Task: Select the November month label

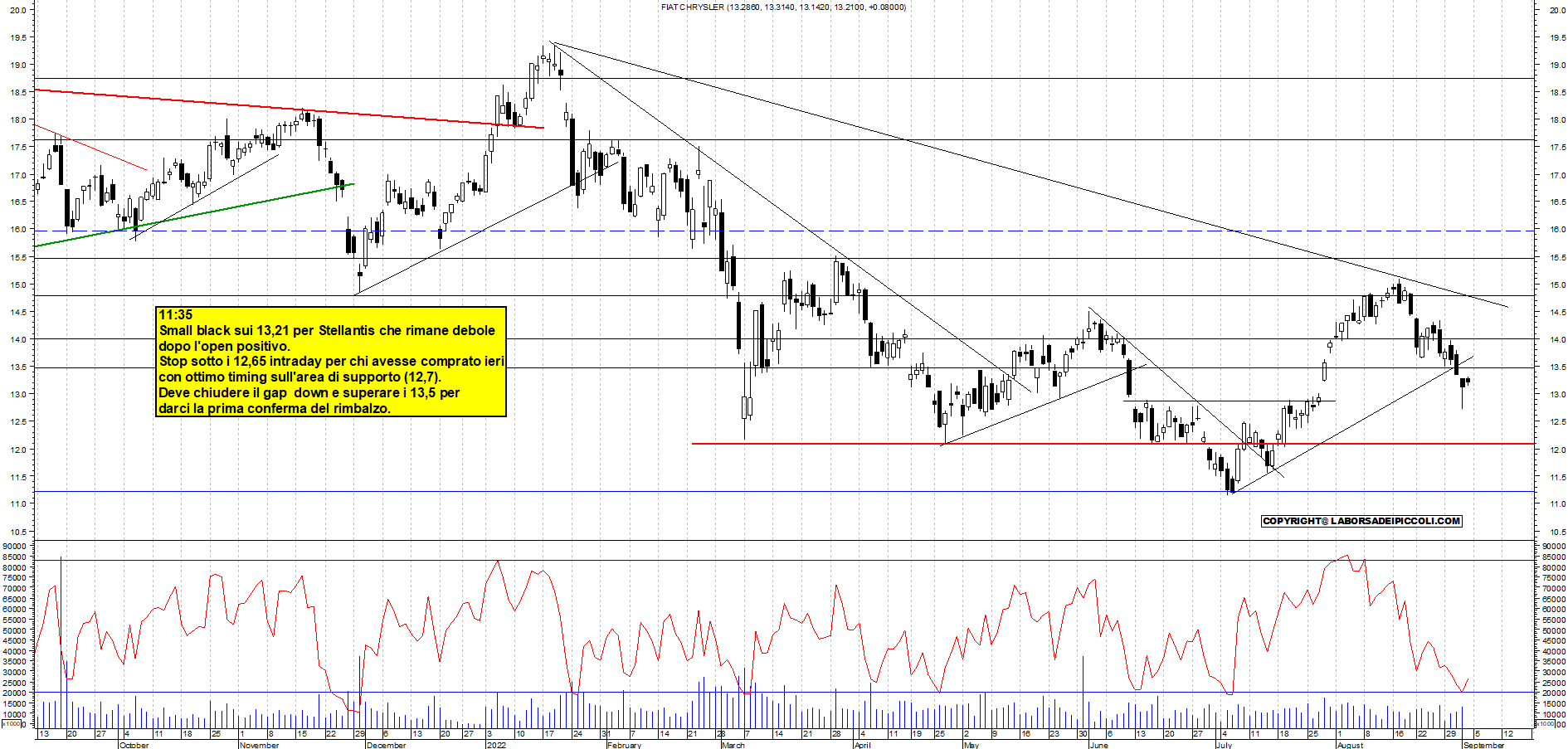Action: point(260,745)
